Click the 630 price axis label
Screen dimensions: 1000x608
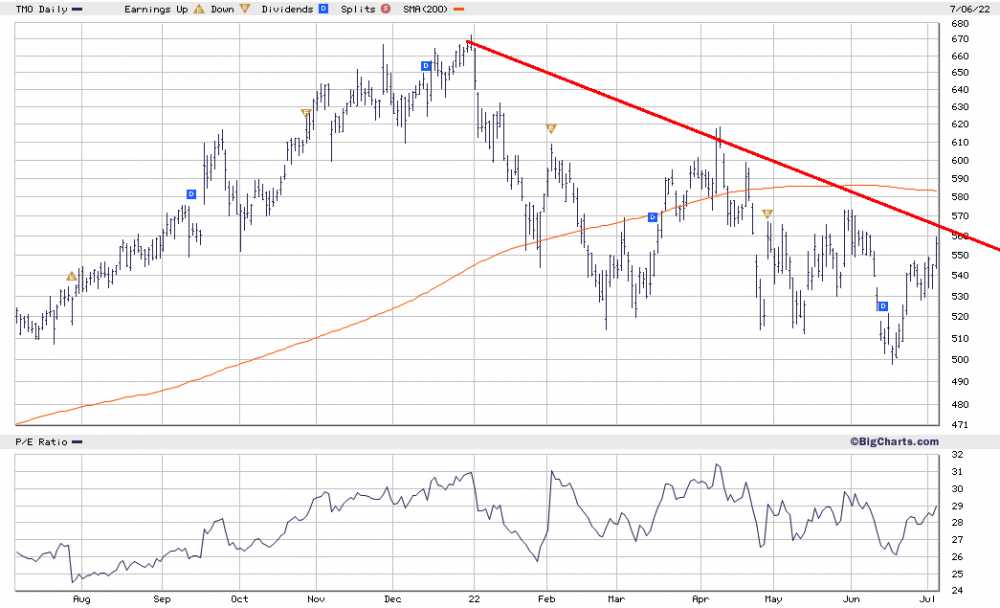(x=959, y=107)
